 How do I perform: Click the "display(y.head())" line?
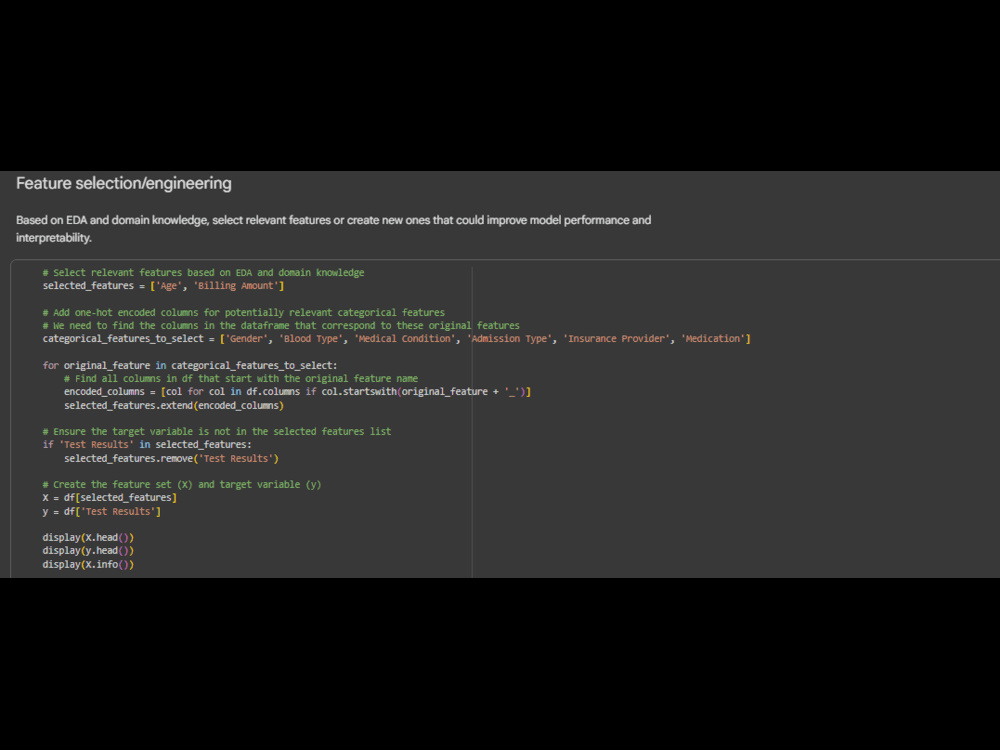coord(88,550)
